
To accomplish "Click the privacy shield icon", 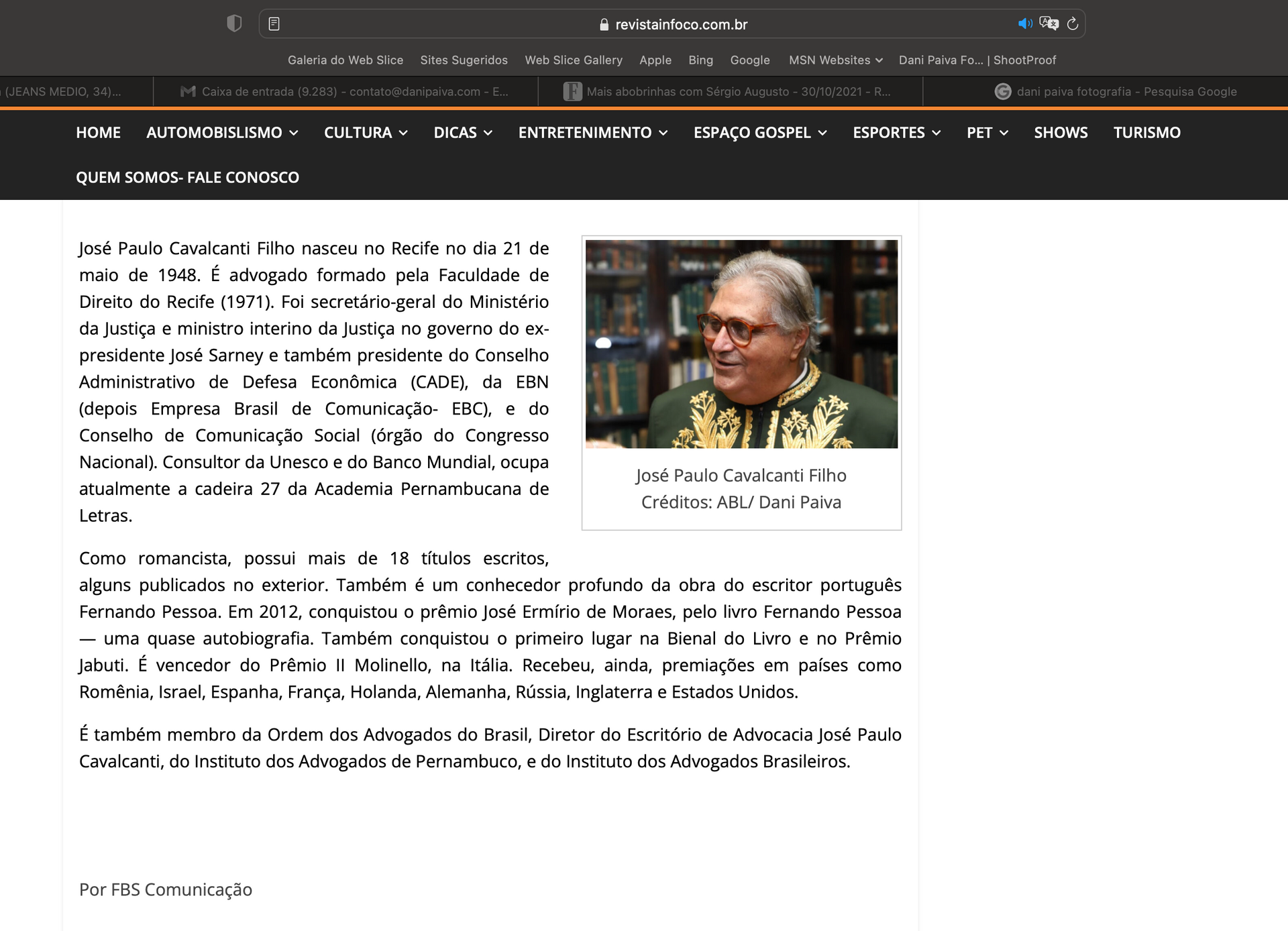I will click(x=233, y=23).
